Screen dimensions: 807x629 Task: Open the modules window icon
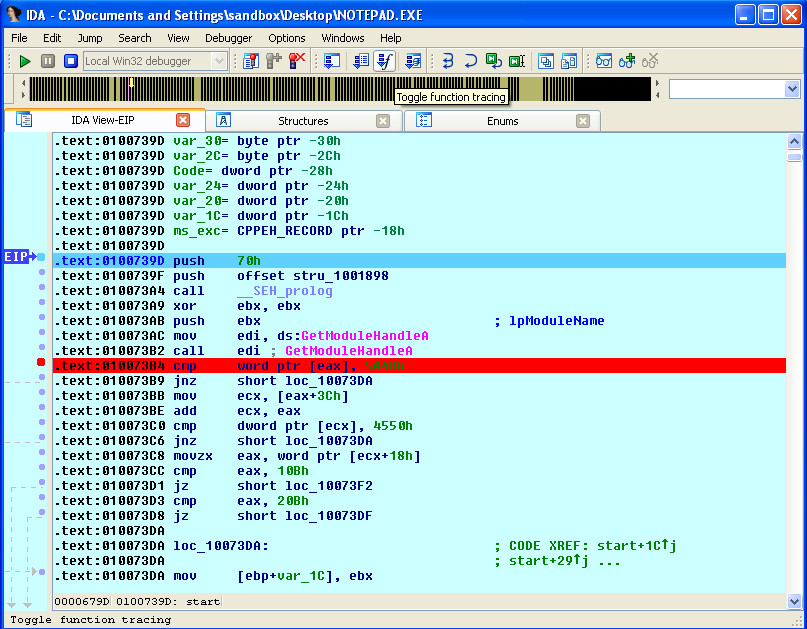pyautogui.click(x=569, y=61)
